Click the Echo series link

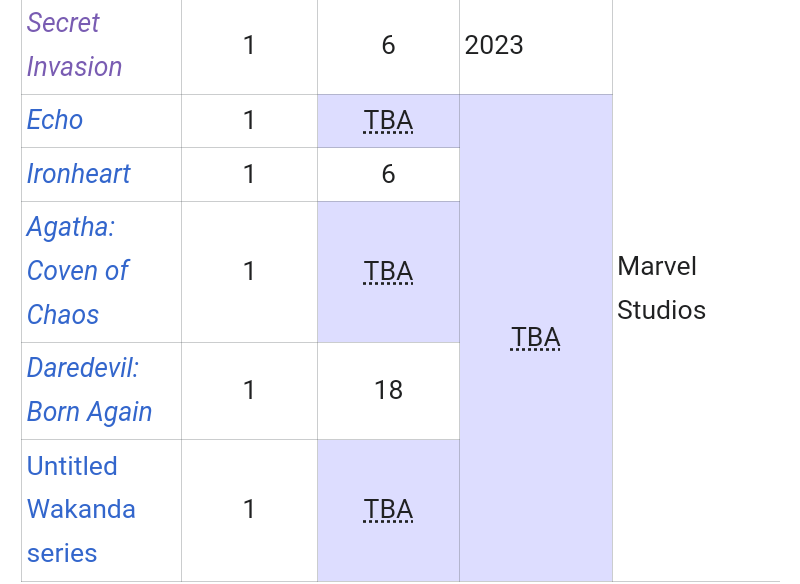coord(55,120)
